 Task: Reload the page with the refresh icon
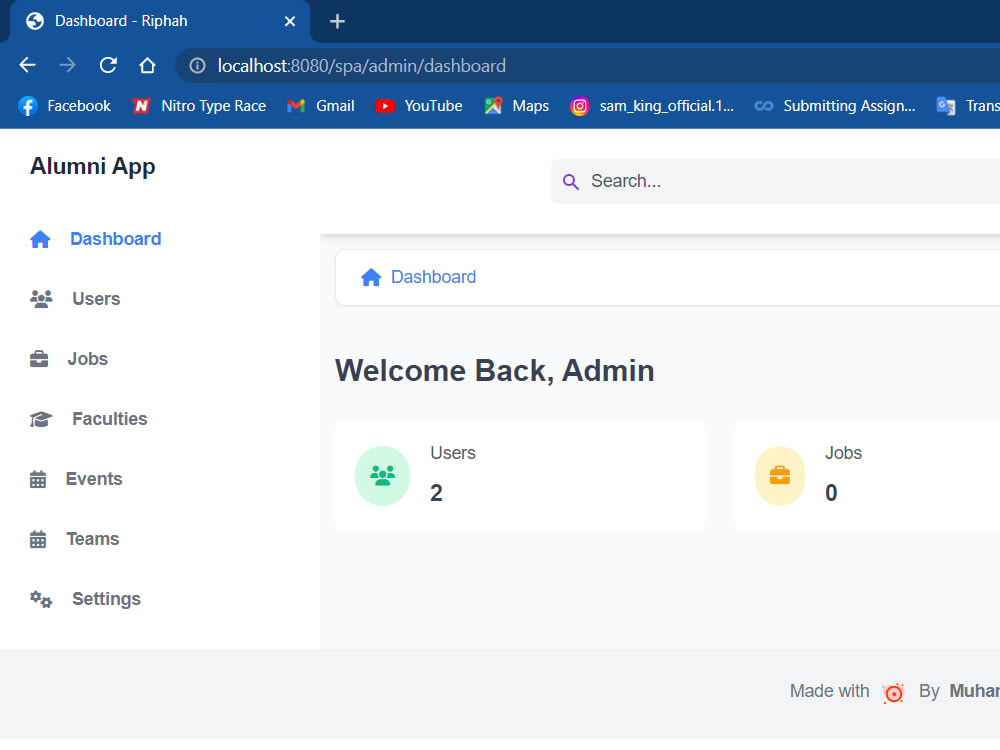pos(108,65)
